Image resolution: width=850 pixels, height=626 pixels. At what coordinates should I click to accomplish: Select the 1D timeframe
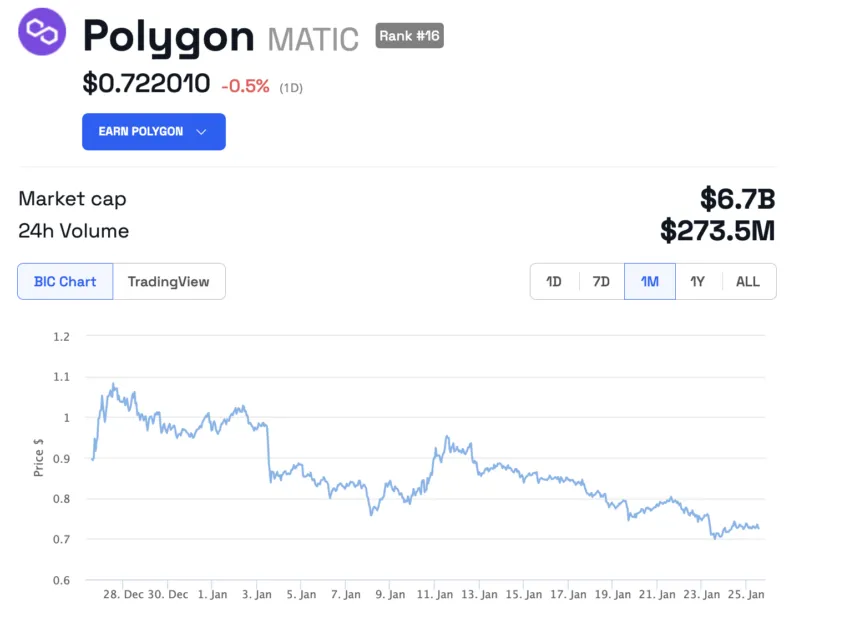[554, 281]
